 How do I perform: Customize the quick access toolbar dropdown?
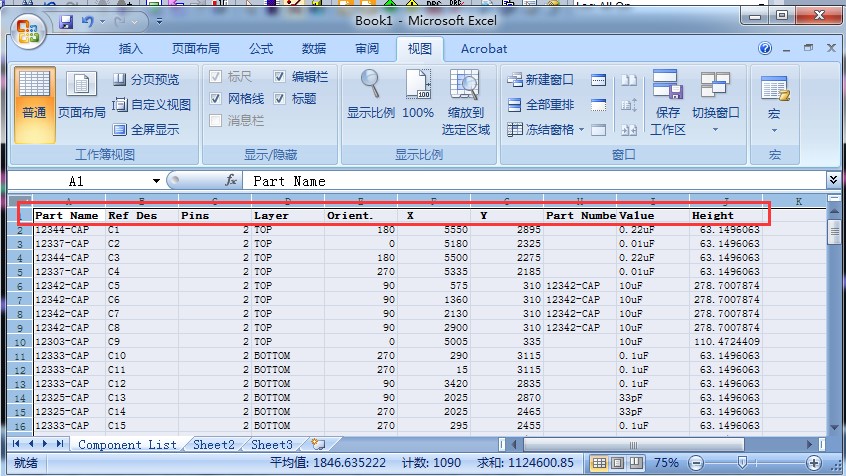pos(159,22)
